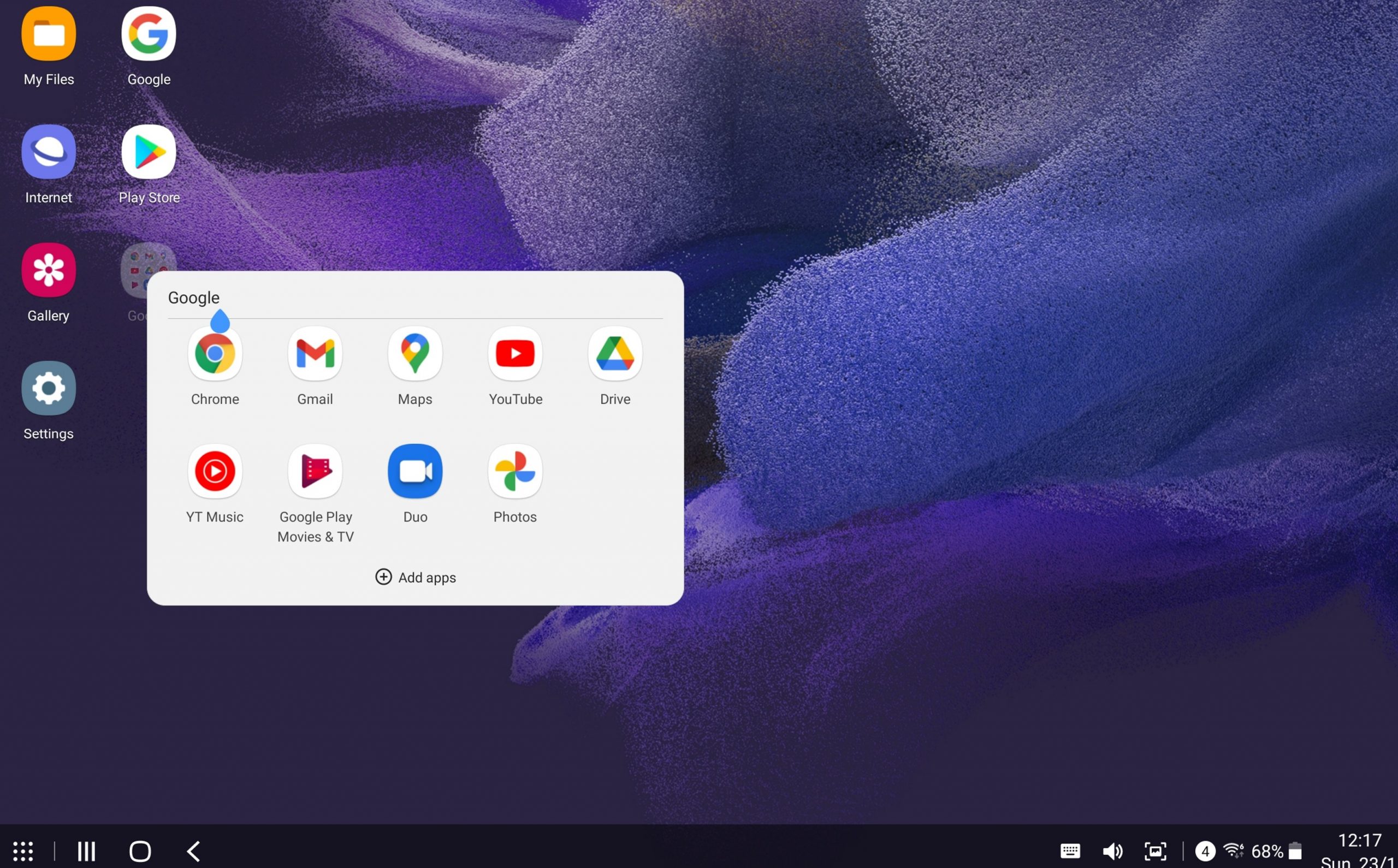Launch the YT Music app
The image size is (1398, 868).
[x=215, y=471]
